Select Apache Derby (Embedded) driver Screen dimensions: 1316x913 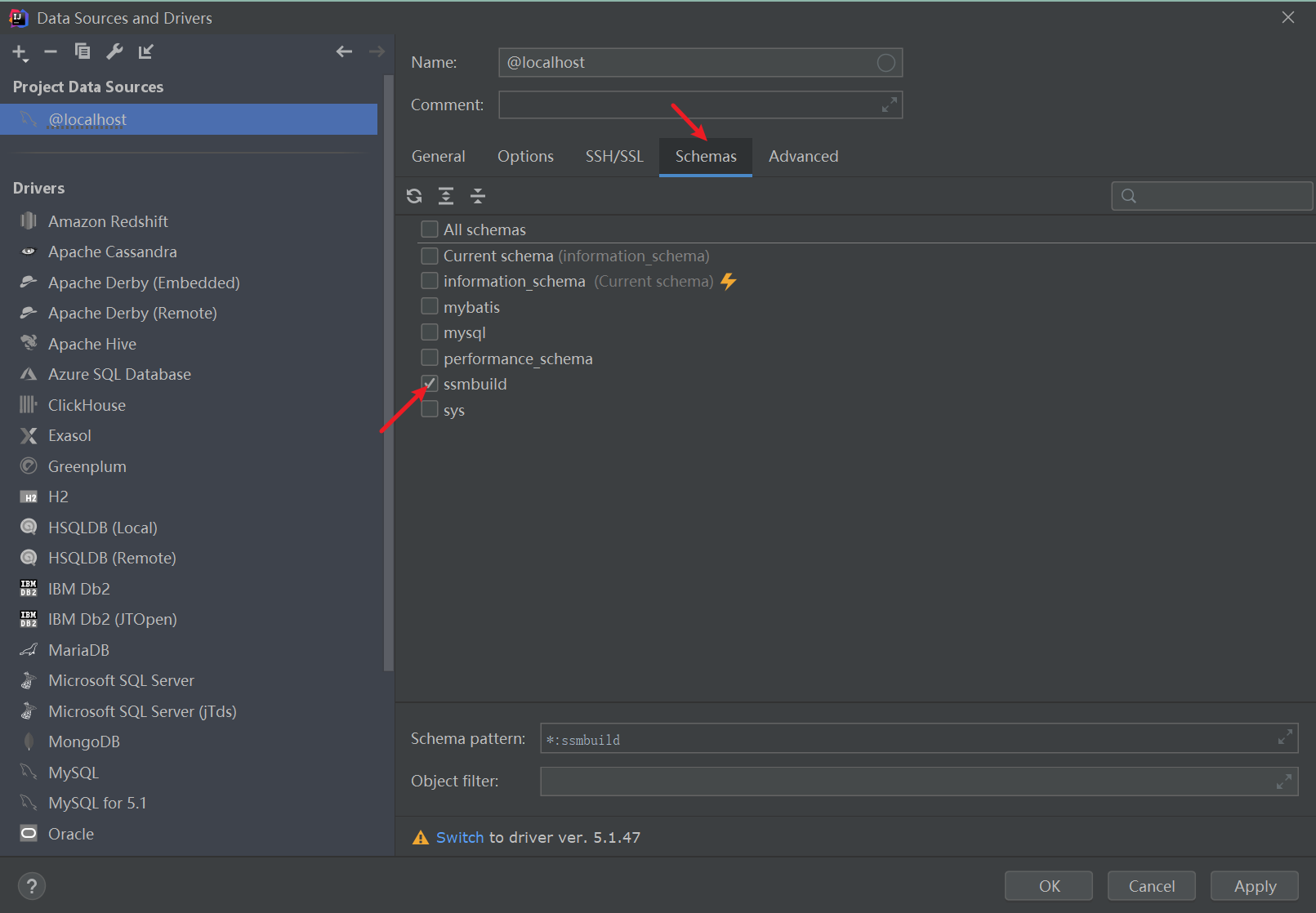point(189,283)
